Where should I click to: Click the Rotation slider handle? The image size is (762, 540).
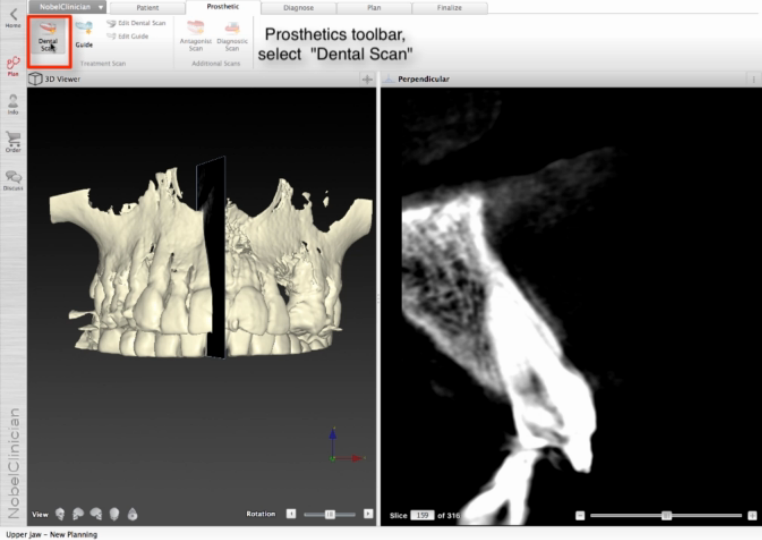pyautogui.click(x=329, y=513)
